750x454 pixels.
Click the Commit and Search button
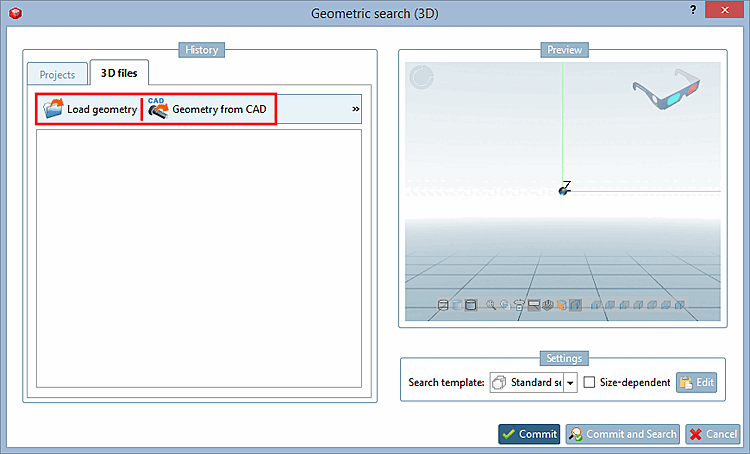623,434
